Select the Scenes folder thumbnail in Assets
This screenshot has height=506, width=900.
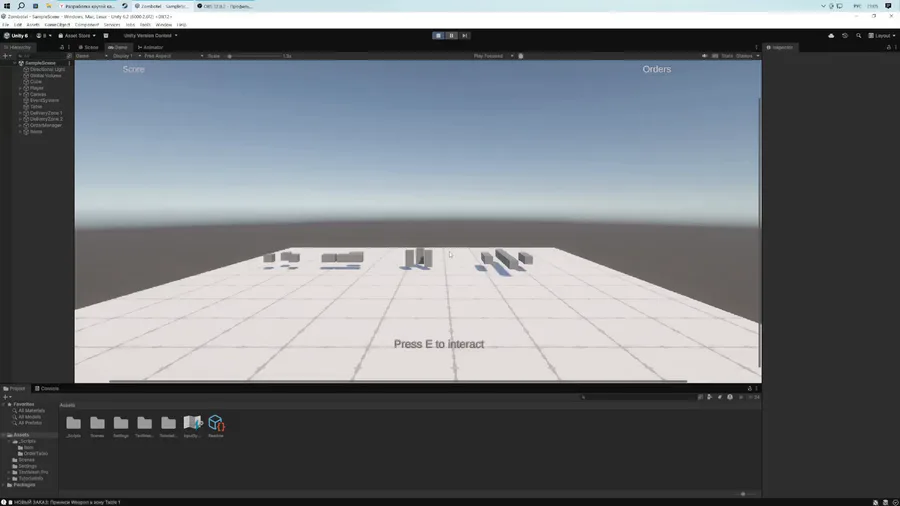pyautogui.click(x=98, y=426)
